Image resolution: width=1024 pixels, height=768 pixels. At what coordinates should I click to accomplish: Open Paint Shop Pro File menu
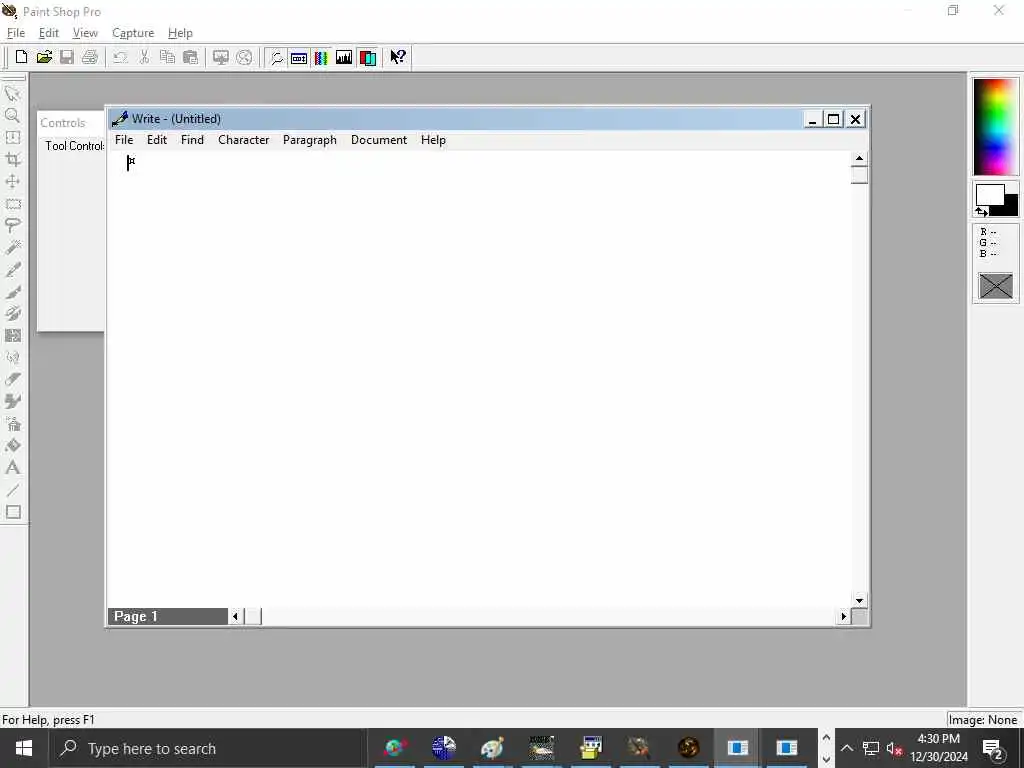(x=16, y=33)
